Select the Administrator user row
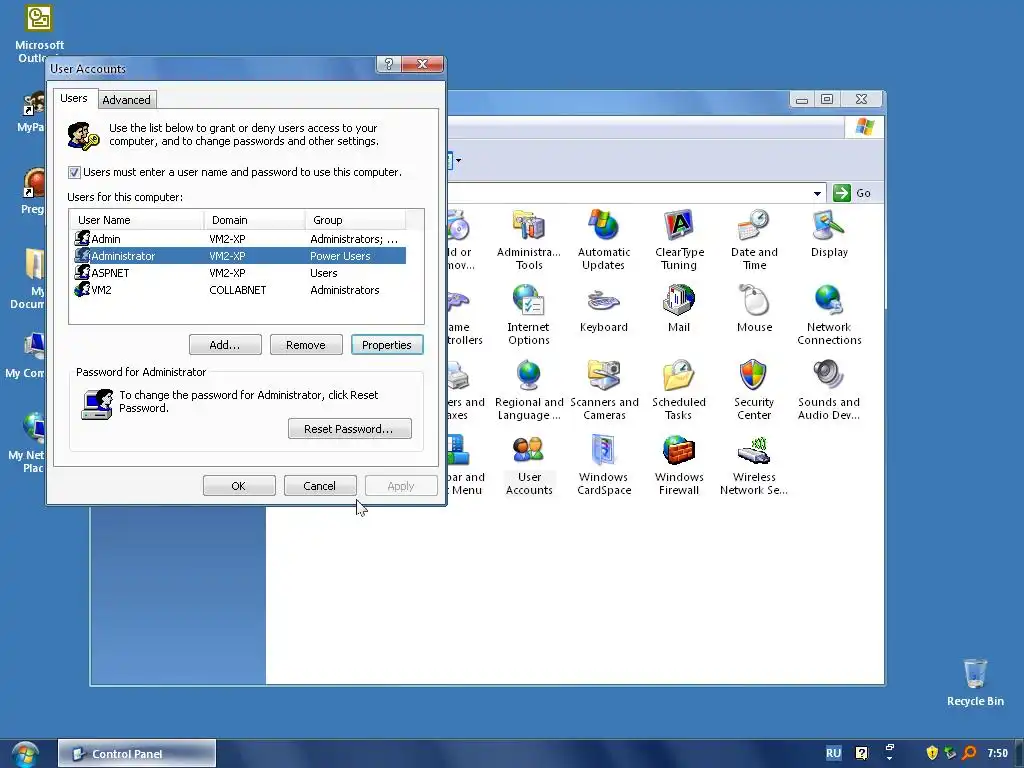1024x768 pixels. click(x=240, y=256)
